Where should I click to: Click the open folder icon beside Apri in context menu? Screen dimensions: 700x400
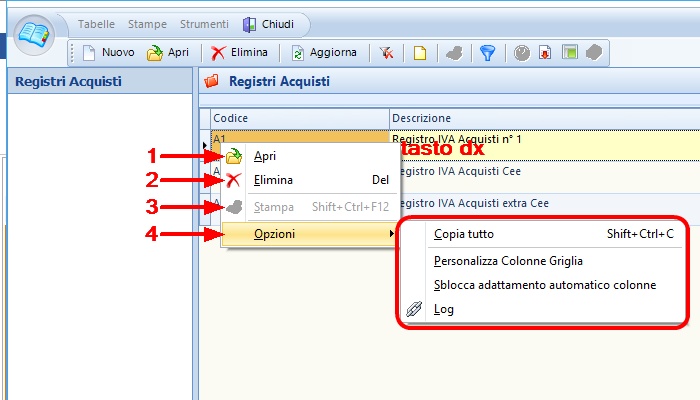click(x=233, y=156)
